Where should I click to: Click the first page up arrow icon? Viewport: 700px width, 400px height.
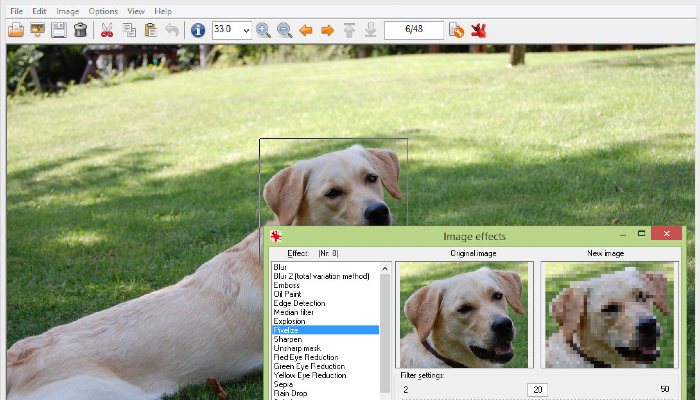tap(349, 30)
